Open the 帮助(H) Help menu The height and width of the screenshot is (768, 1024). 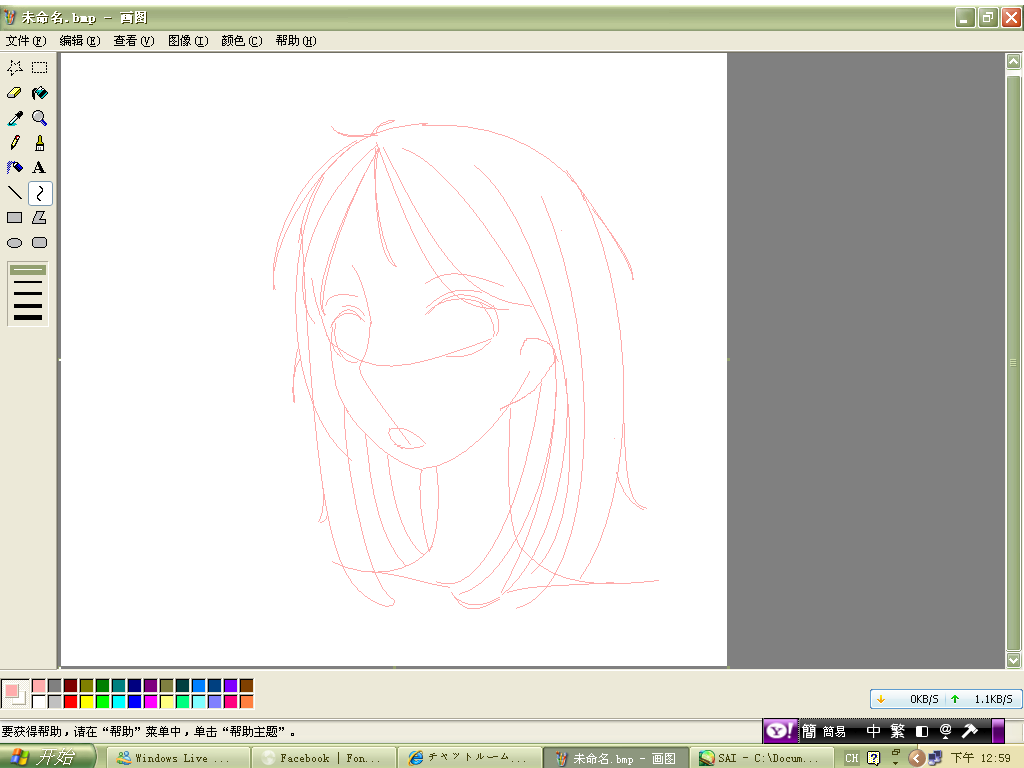click(x=296, y=40)
